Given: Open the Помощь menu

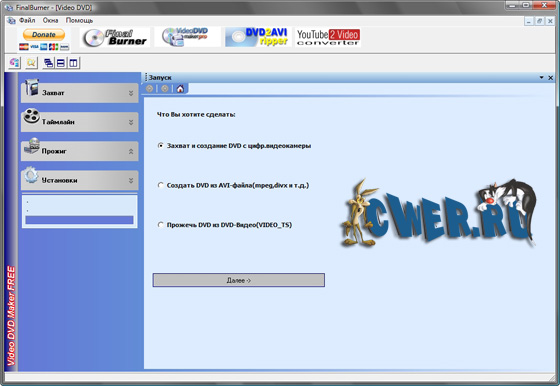Looking at the screenshot, I should 79,20.
